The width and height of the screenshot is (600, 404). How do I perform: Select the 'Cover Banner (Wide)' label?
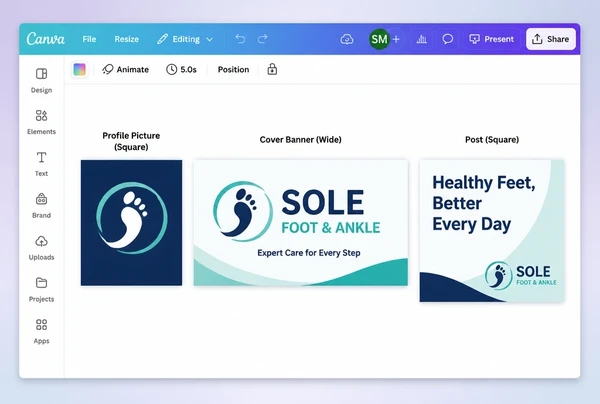coord(300,140)
